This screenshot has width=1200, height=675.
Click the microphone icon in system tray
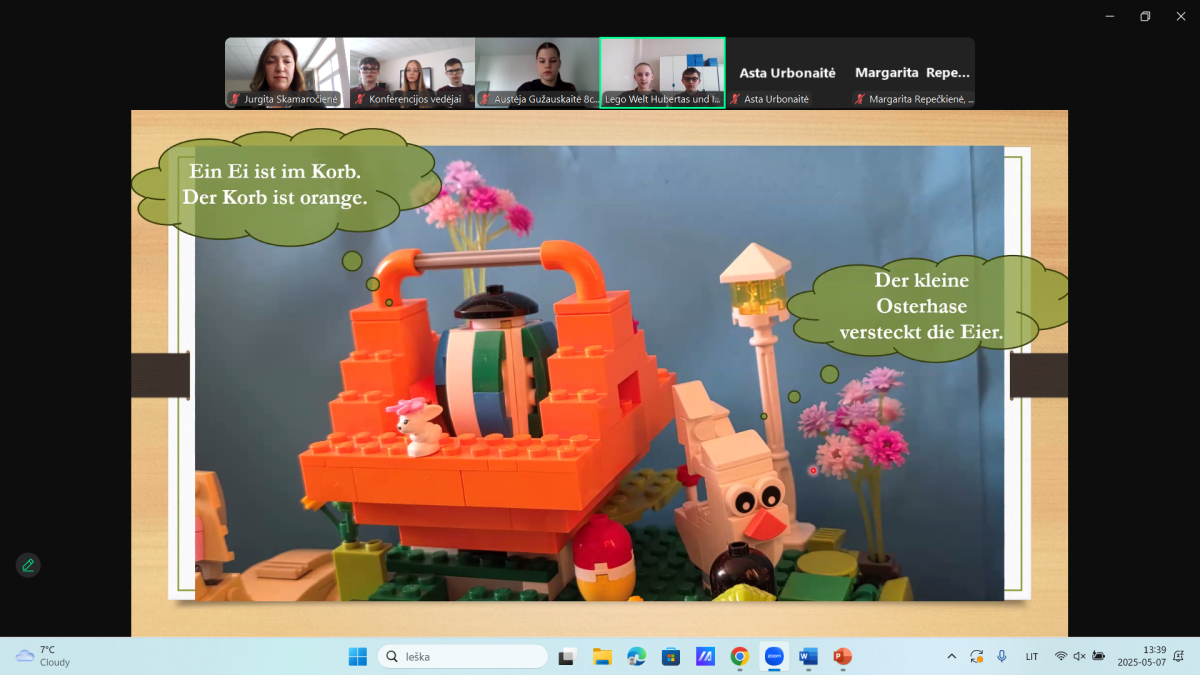pyautogui.click(x=1001, y=656)
